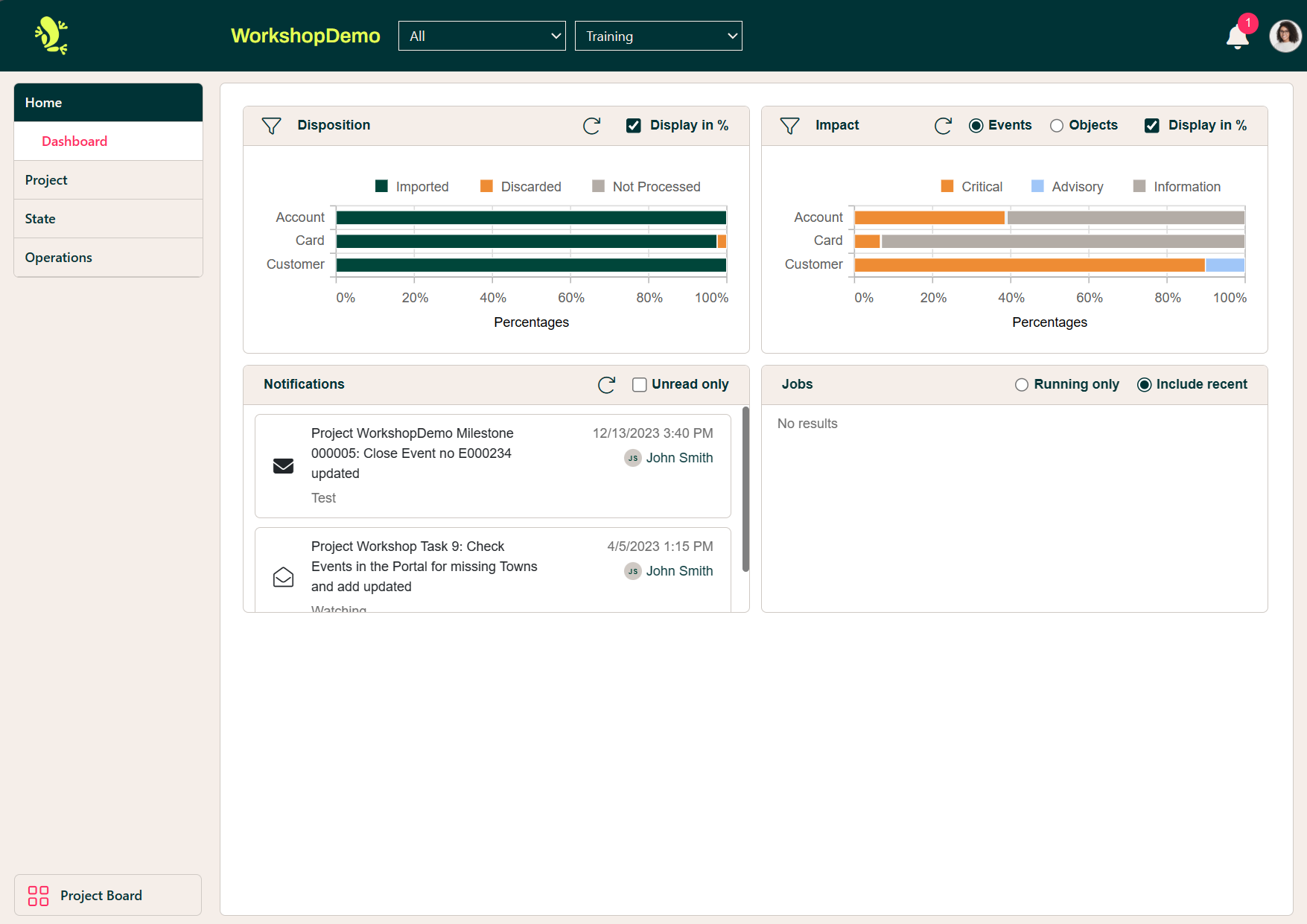
Task: Open the State section
Action: [39, 218]
